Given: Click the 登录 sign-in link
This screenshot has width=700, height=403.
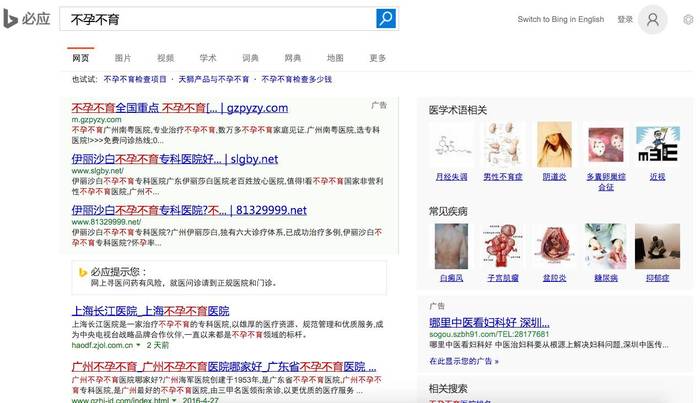Looking at the screenshot, I should (x=625, y=19).
